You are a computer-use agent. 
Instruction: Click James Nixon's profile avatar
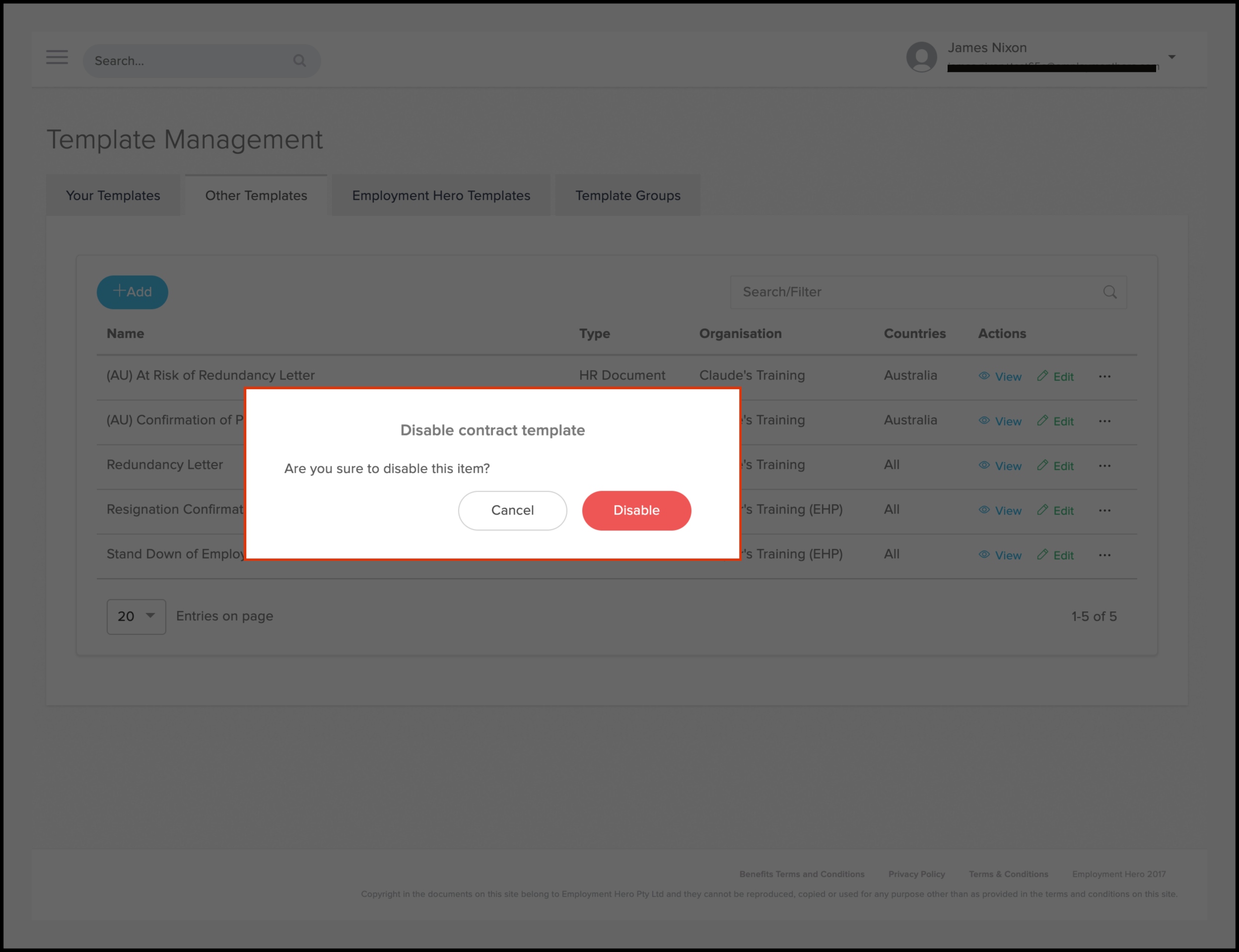click(x=921, y=57)
